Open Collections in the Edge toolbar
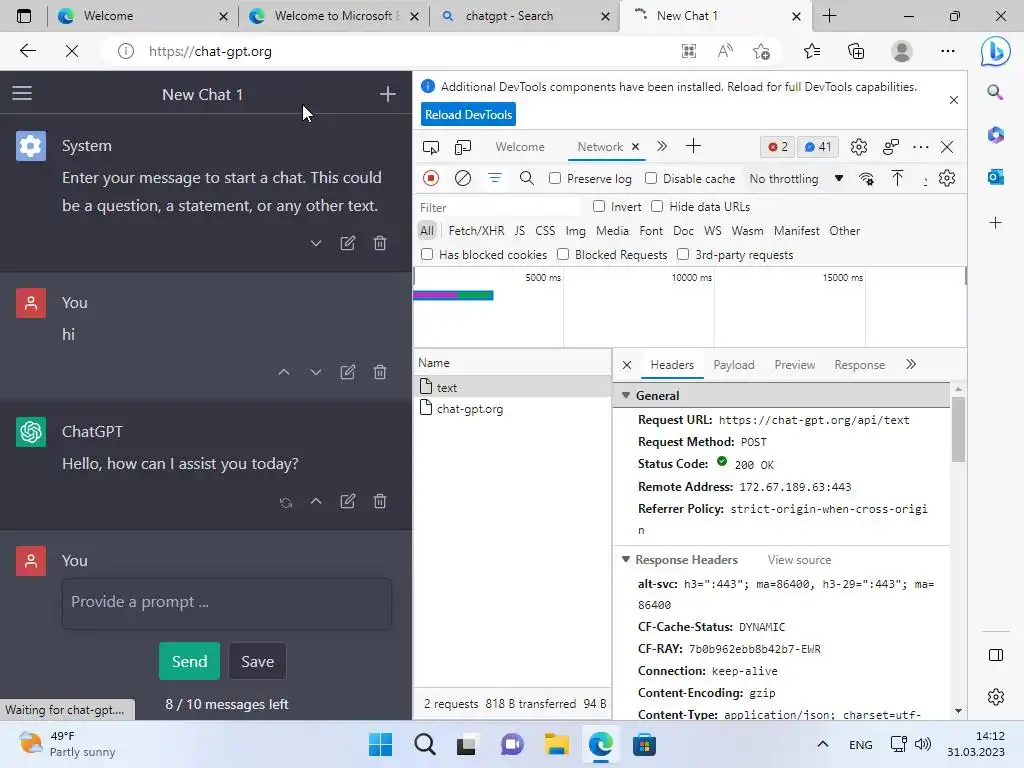 856,51
